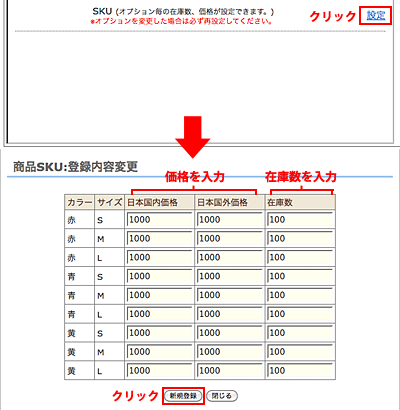The height and width of the screenshot is (410, 400).
Task: Open the SKU 設定 link
Action: click(376, 15)
